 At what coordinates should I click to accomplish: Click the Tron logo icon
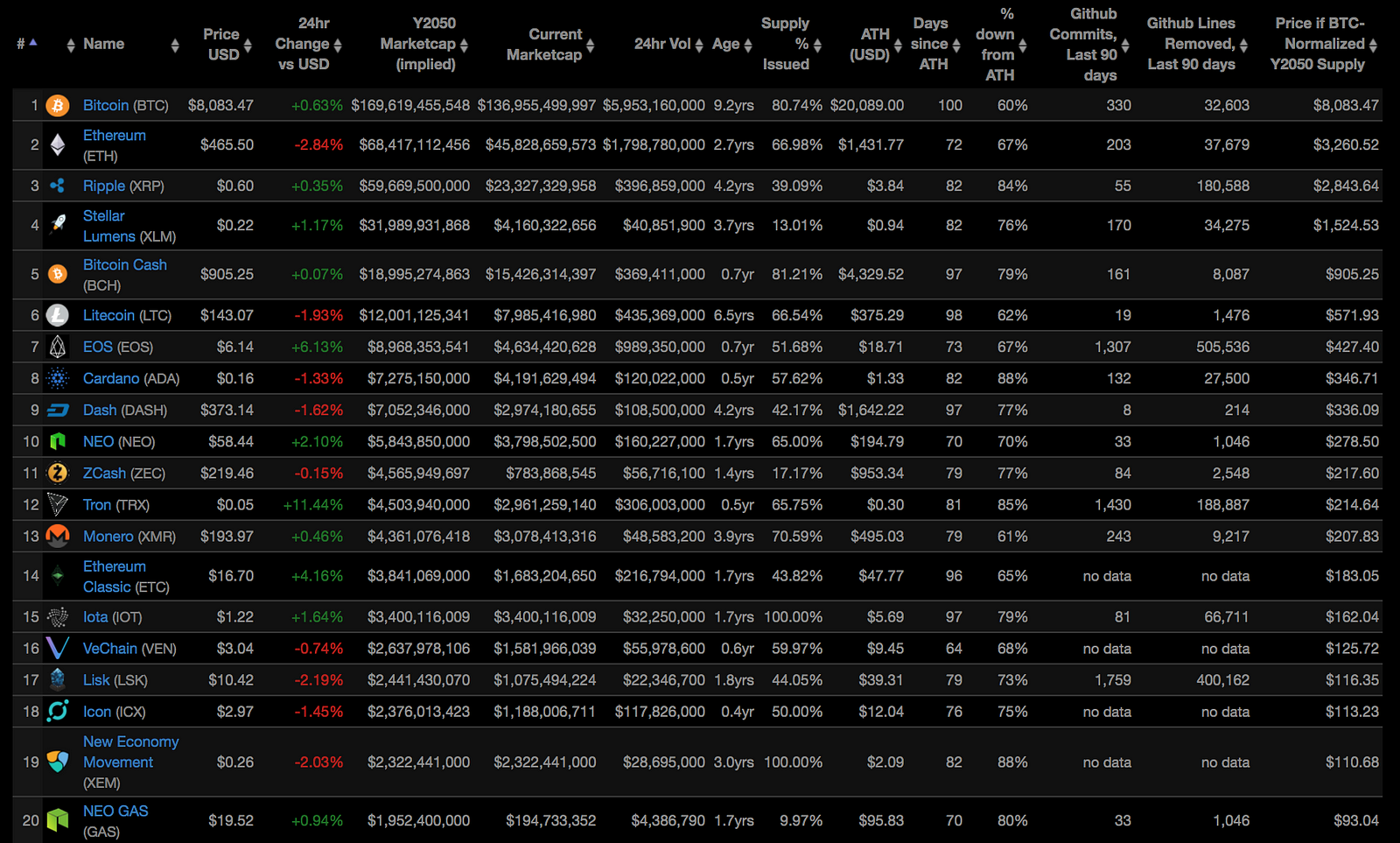point(58,504)
